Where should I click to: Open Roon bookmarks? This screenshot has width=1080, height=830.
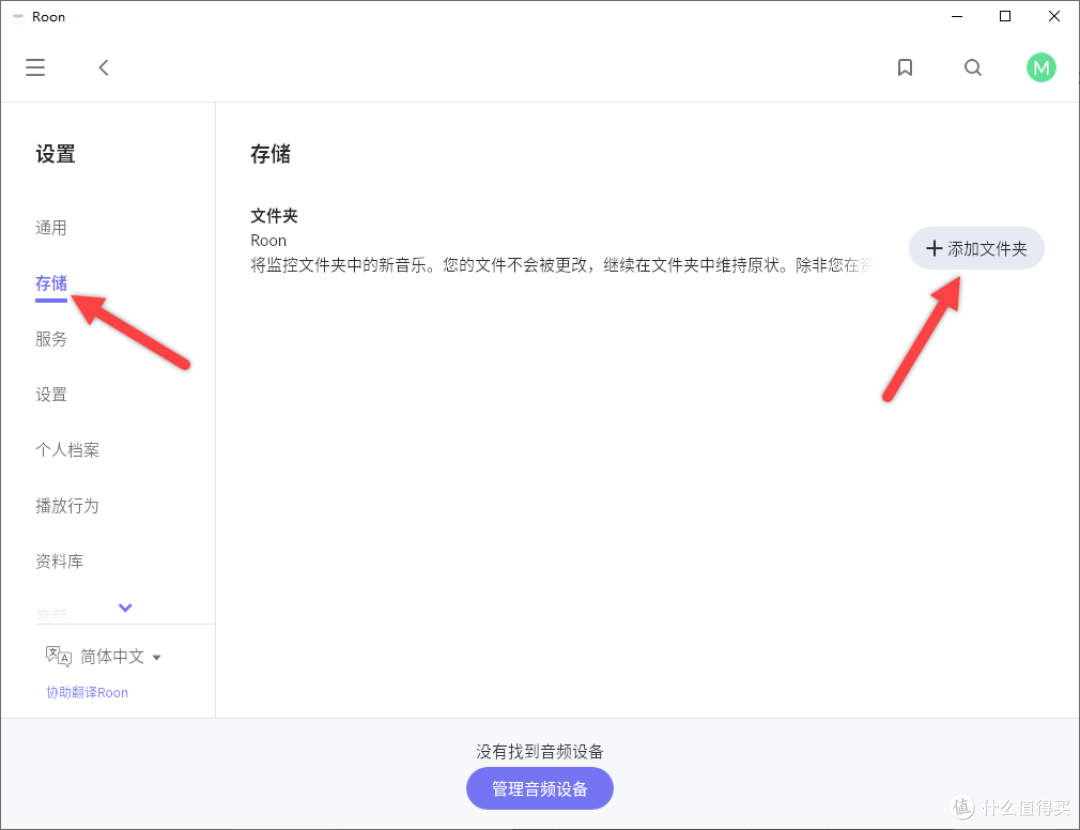tap(905, 67)
